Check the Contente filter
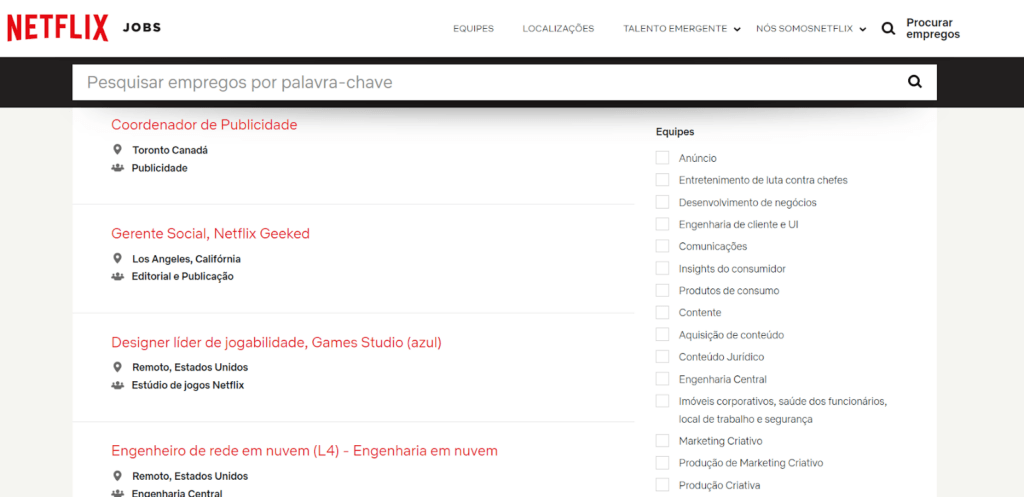Viewport: 1024px width, 497px height. [663, 312]
